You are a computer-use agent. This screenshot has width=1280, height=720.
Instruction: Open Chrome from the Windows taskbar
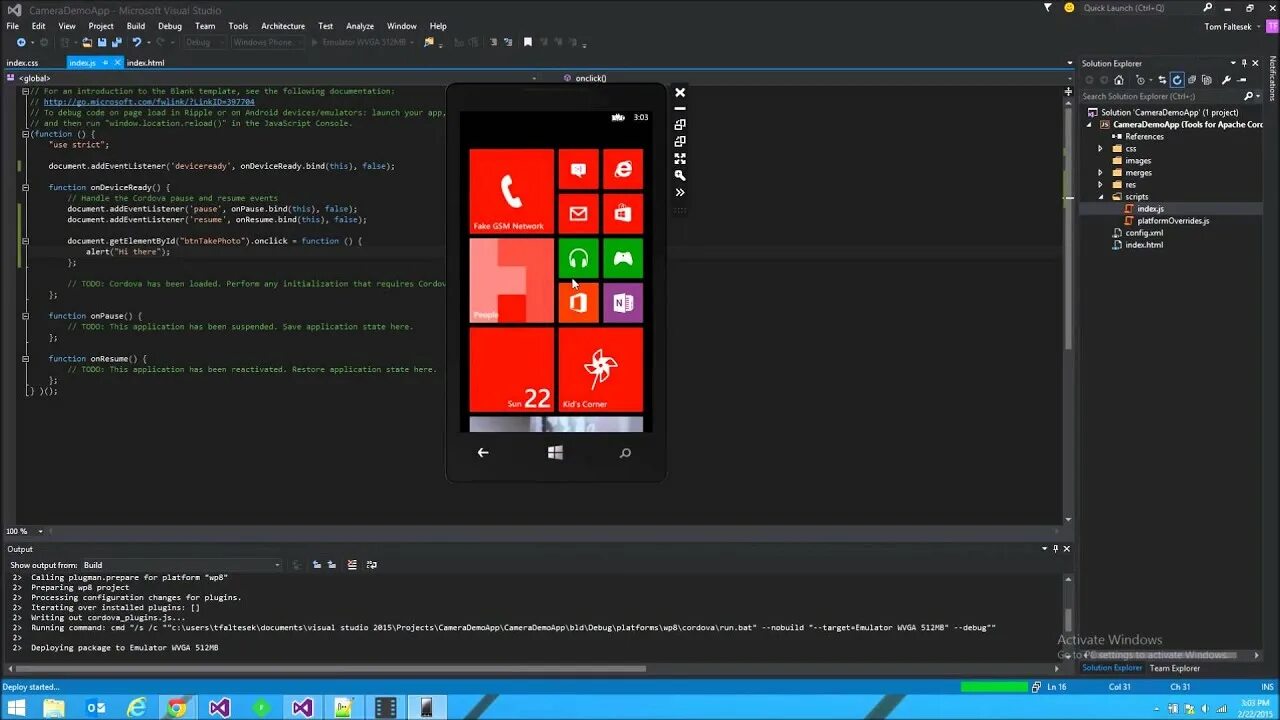pyautogui.click(x=177, y=708)
